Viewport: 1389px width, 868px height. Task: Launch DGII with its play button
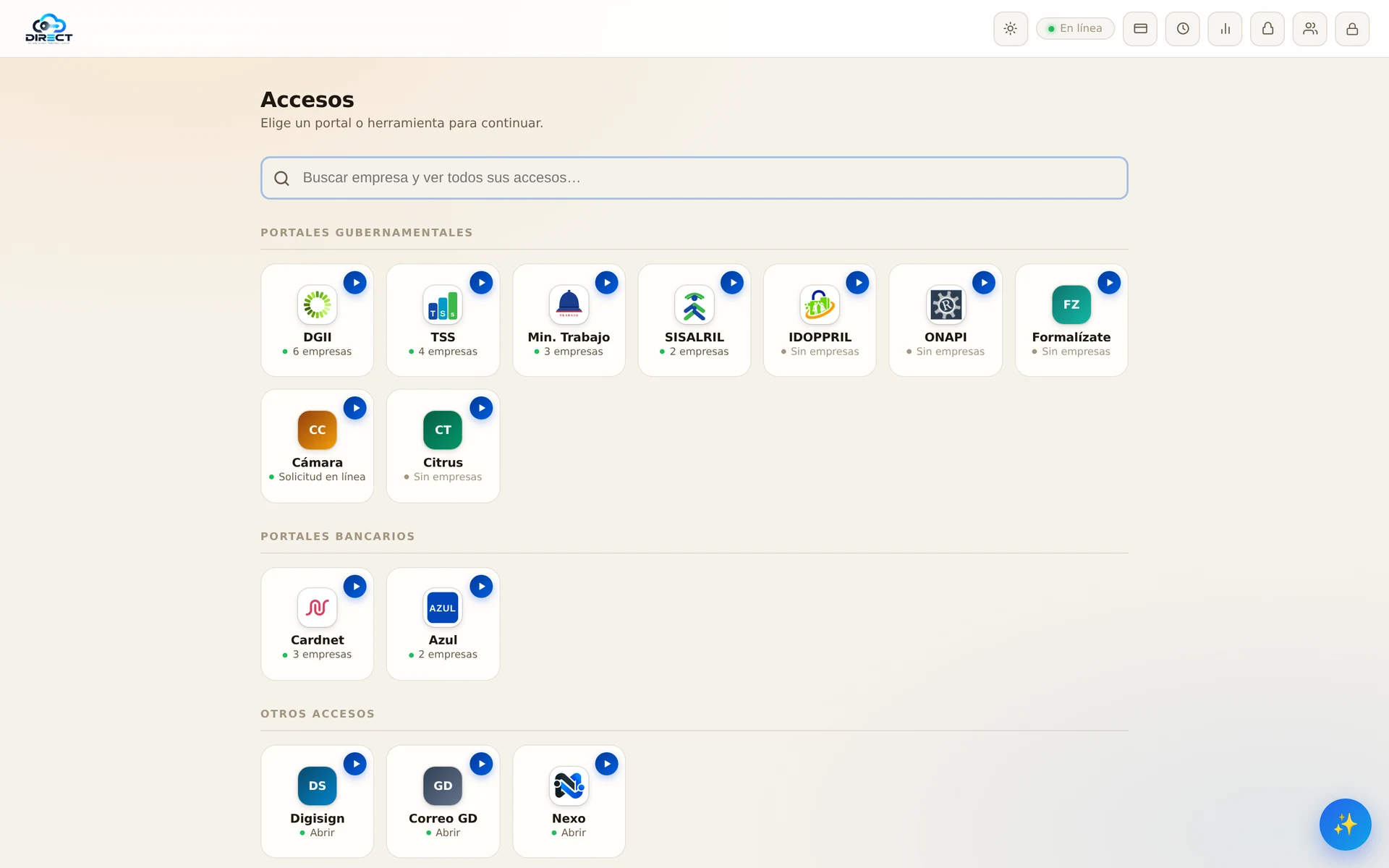(355, 283)
